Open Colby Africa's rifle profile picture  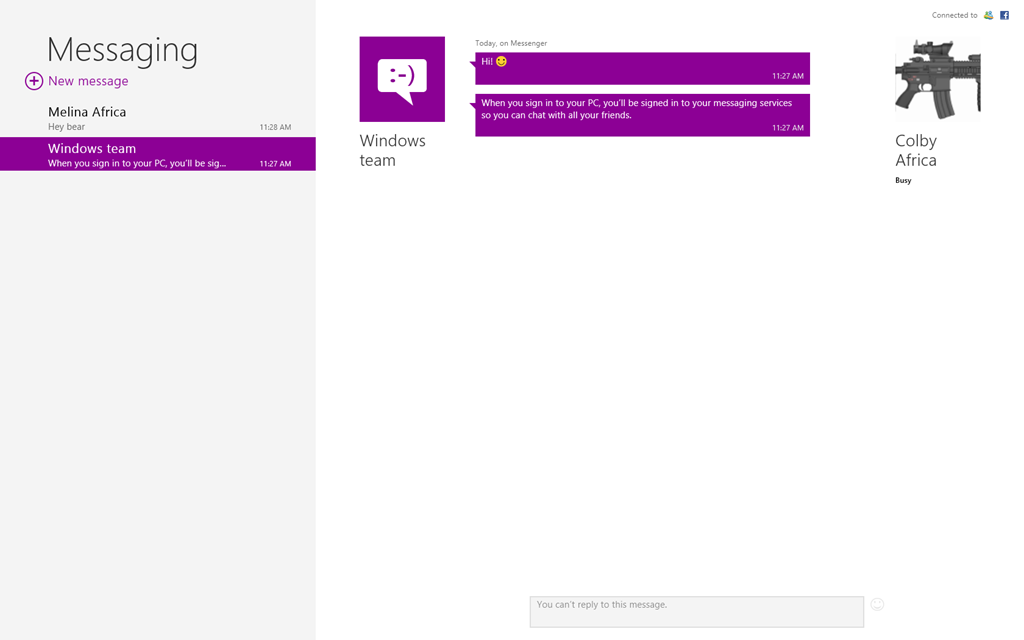pyautogui.click(x=938, y=79)
